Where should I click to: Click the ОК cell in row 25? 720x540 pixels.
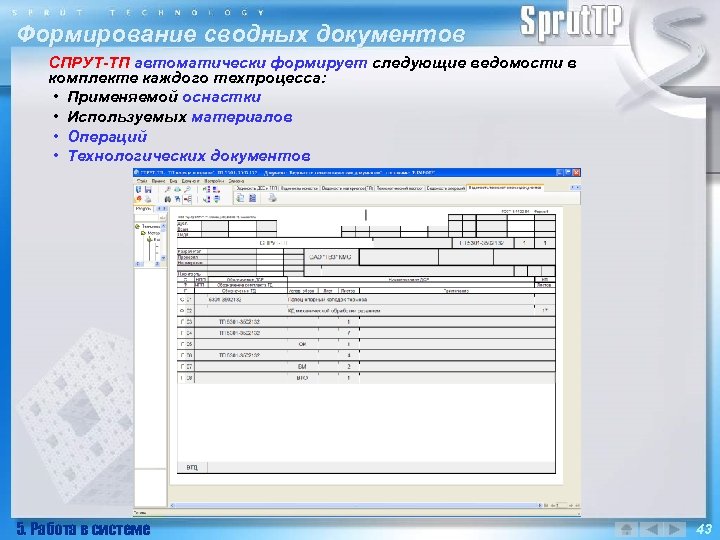click(x=302, y=344)
